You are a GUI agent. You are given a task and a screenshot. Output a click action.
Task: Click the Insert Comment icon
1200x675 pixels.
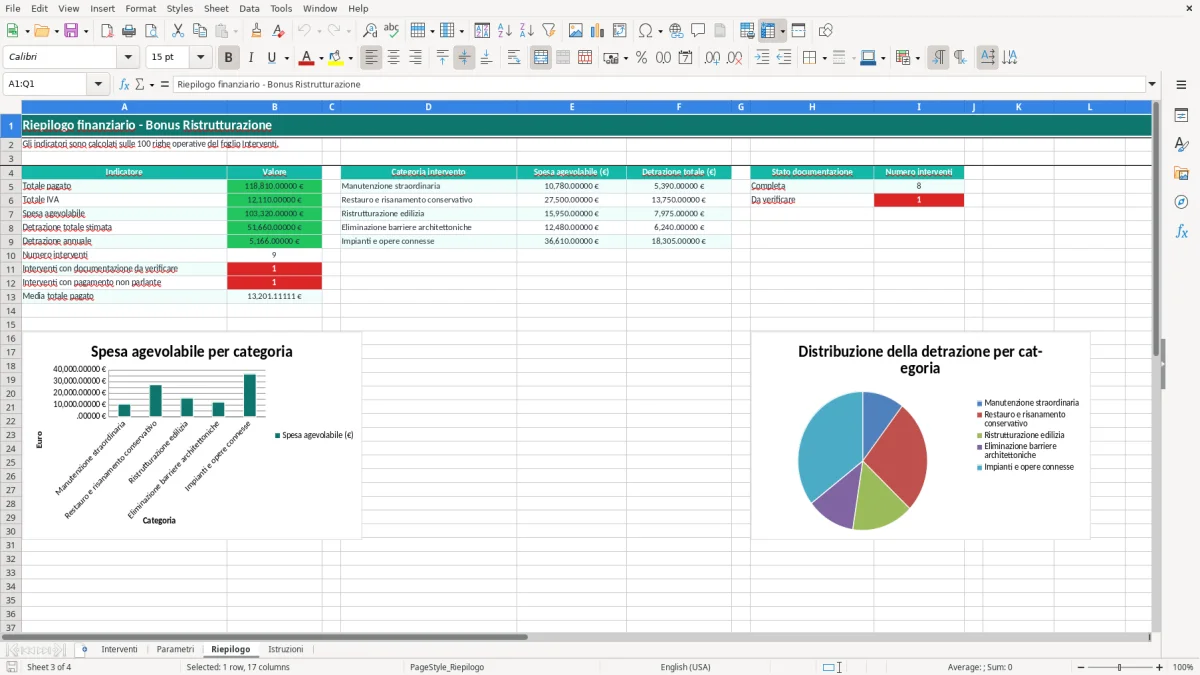(698, 31)
